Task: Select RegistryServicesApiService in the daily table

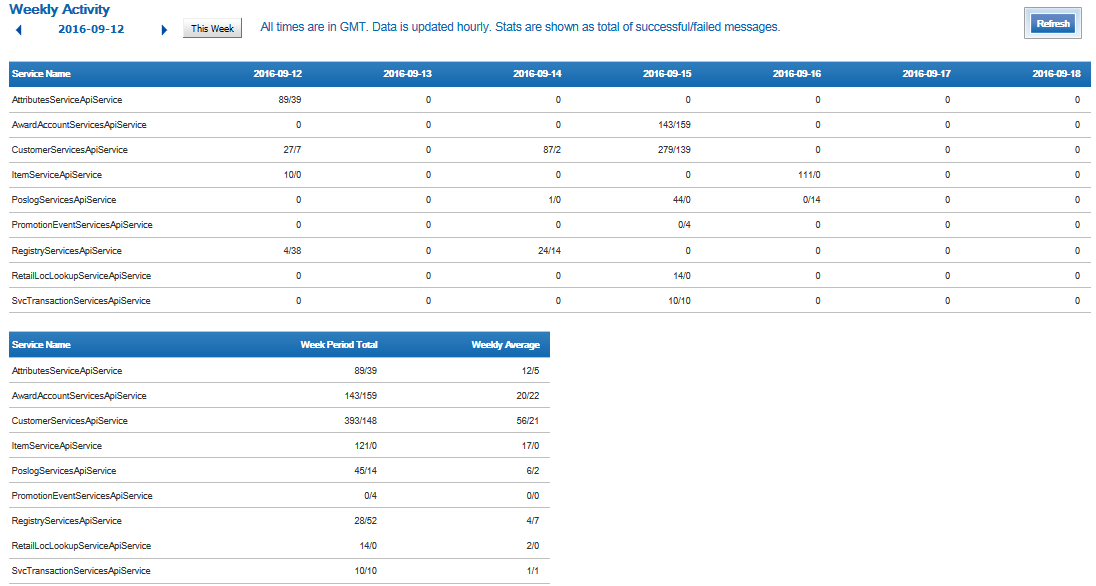Action: [x=66, y=251]
